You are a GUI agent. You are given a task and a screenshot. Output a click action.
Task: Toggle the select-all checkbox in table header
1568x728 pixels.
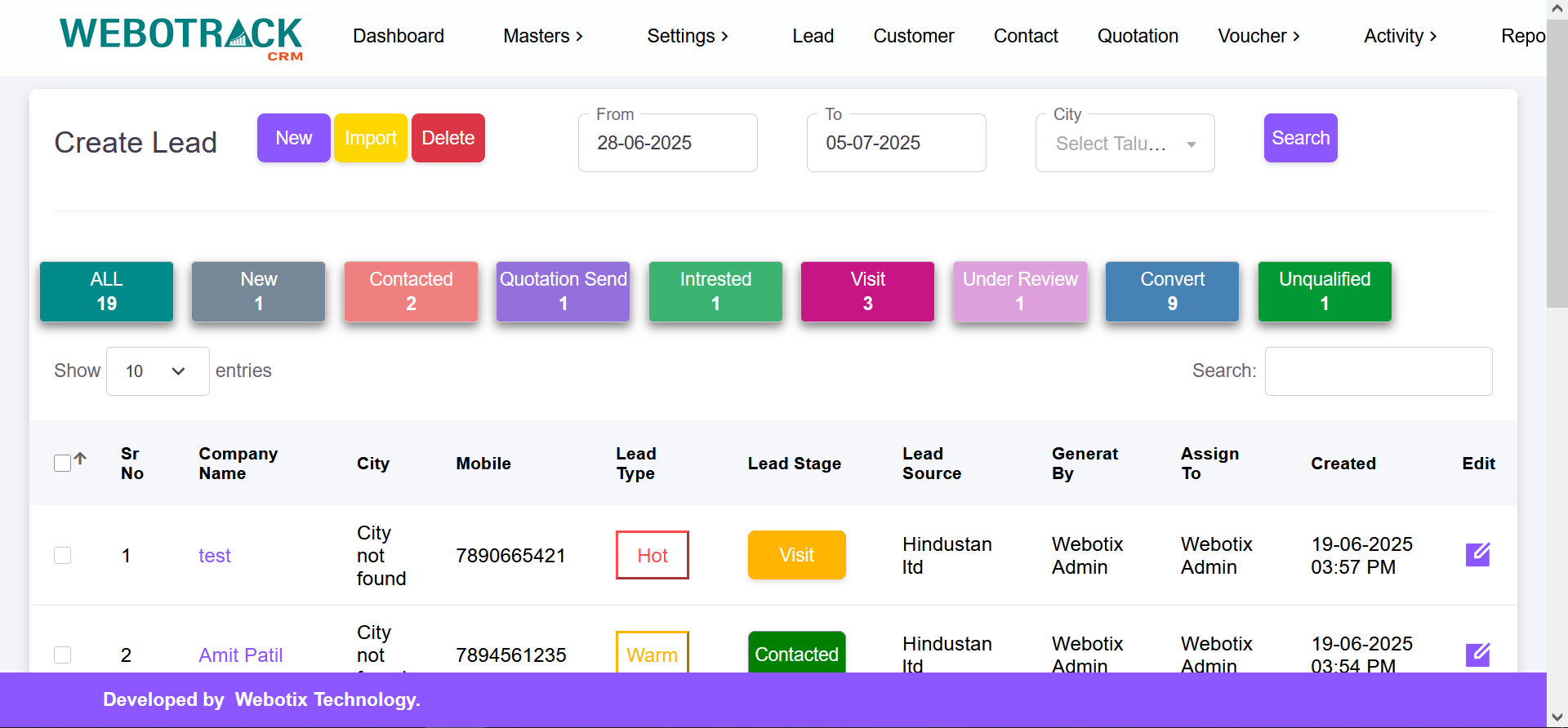pos(62,464)
